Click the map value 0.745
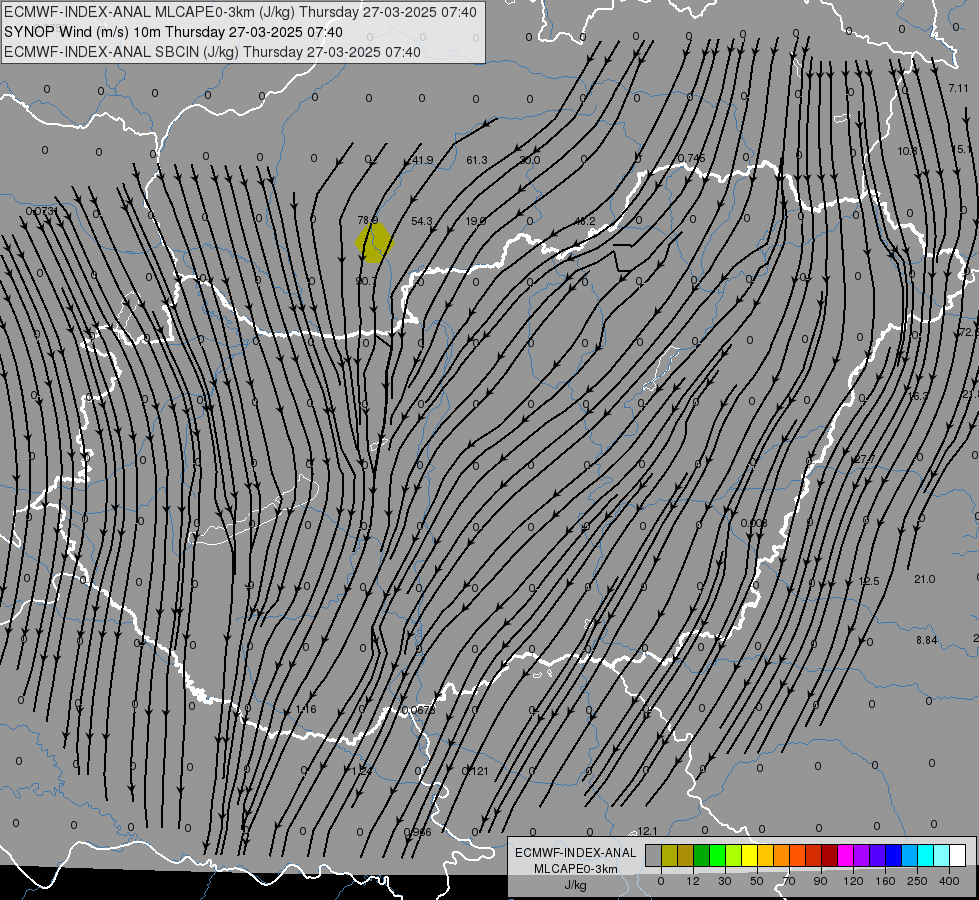 pyautogui.click(x=692, y=158)
